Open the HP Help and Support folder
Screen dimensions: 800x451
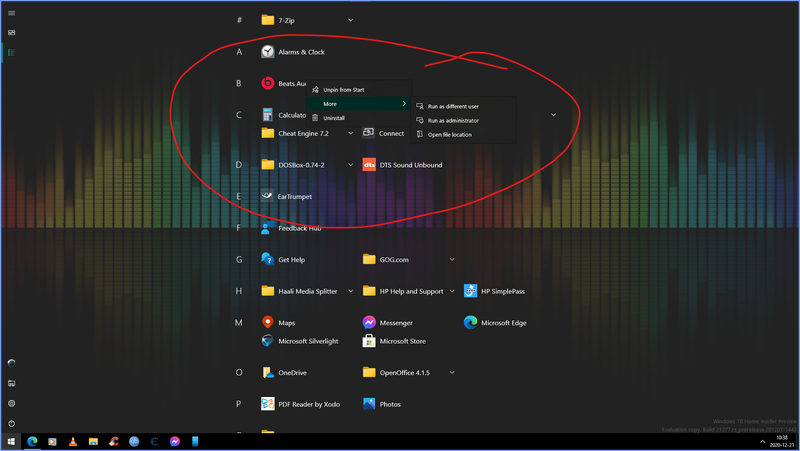403,291
